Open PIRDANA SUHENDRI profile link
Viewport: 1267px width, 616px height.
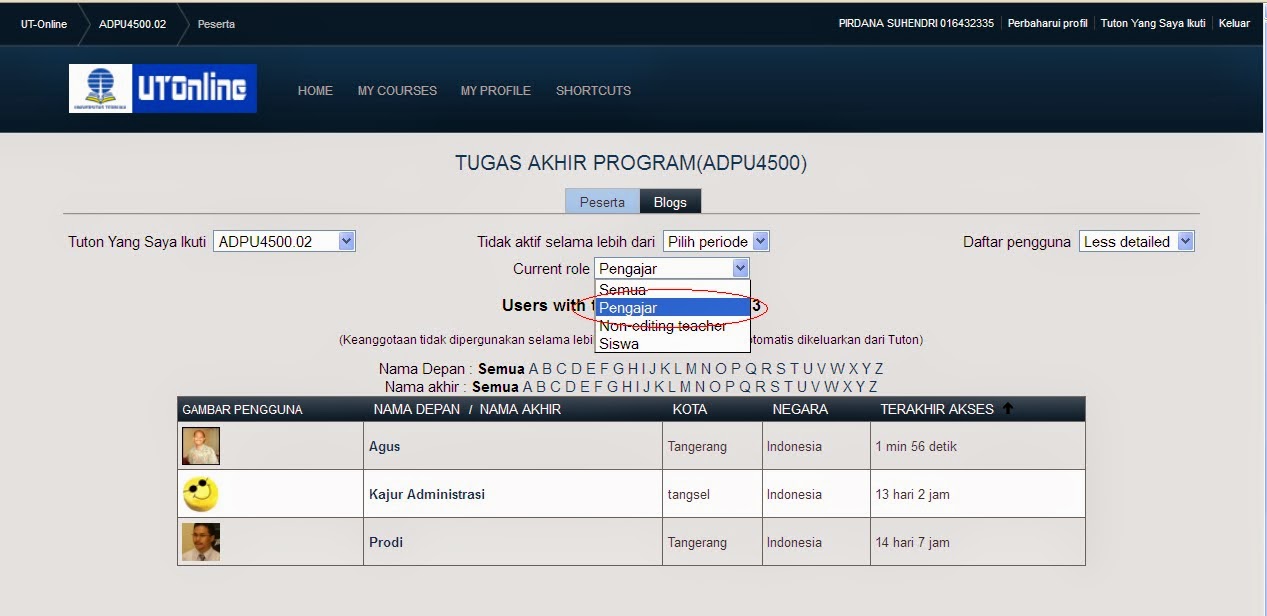(x=916, y=23)
